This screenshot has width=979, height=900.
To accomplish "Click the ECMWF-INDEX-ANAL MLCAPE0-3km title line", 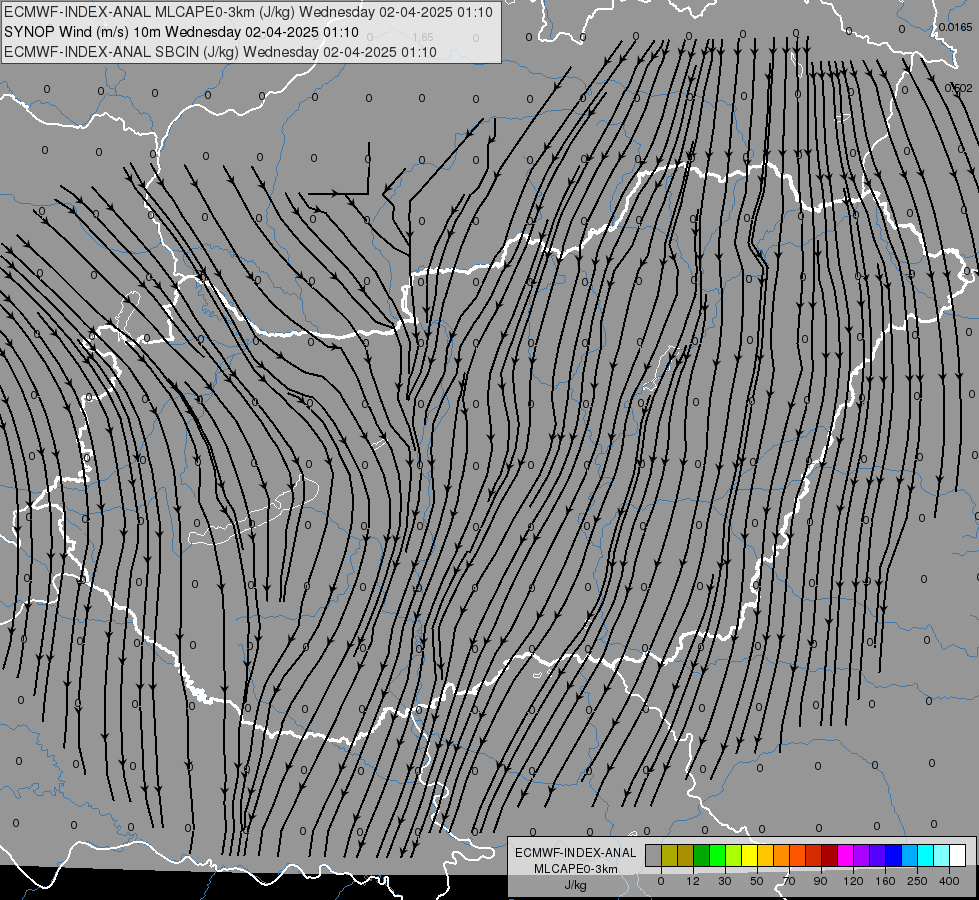I will coord(248,12).
